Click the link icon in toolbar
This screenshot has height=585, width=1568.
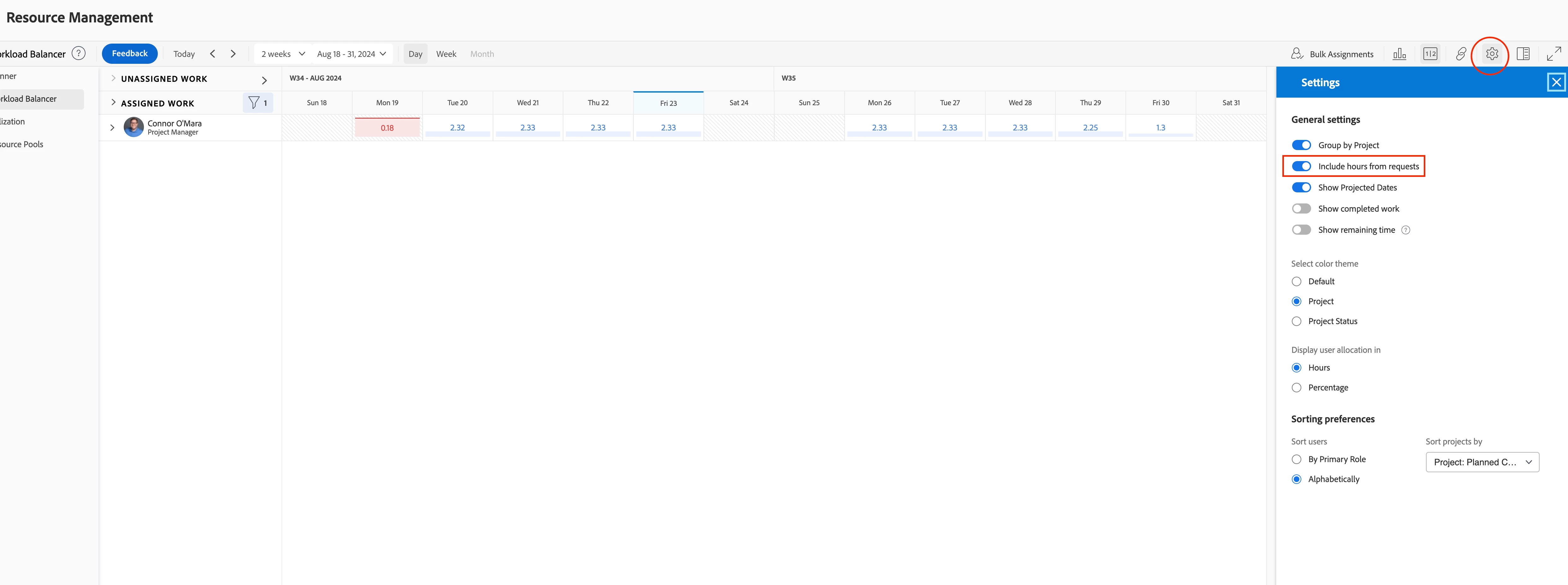click(1461, 54)
